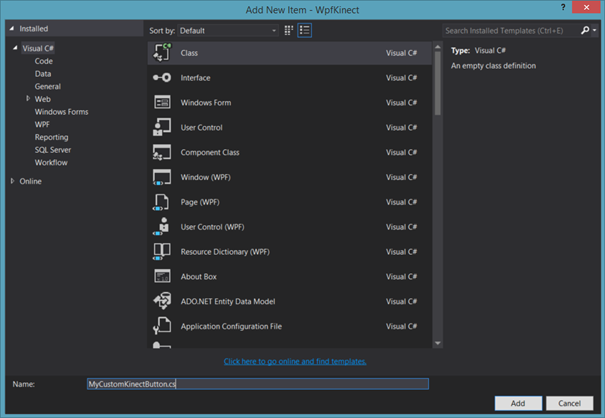Choose the Windows Form template icon
Screen dimensions: 605x418
[162, 103]
